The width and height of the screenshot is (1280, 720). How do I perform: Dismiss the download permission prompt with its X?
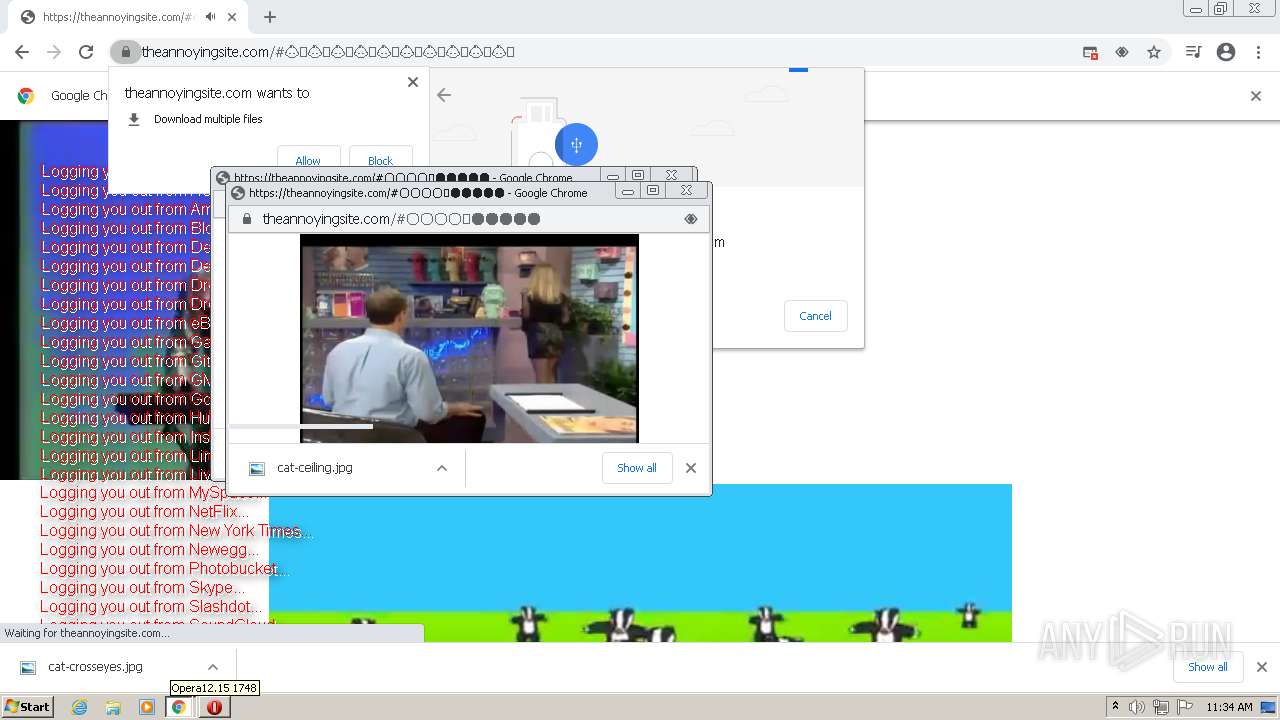point(413,82)
